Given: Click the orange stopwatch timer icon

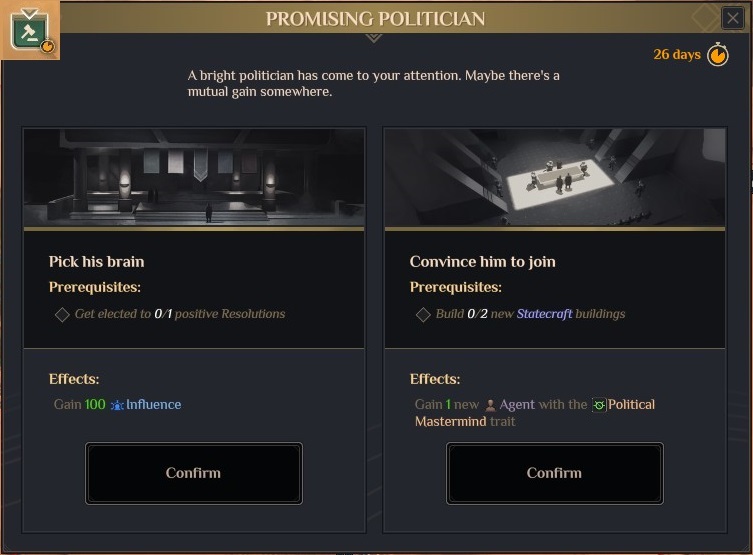Looking at the screenshot, I should tap(718, 54).
